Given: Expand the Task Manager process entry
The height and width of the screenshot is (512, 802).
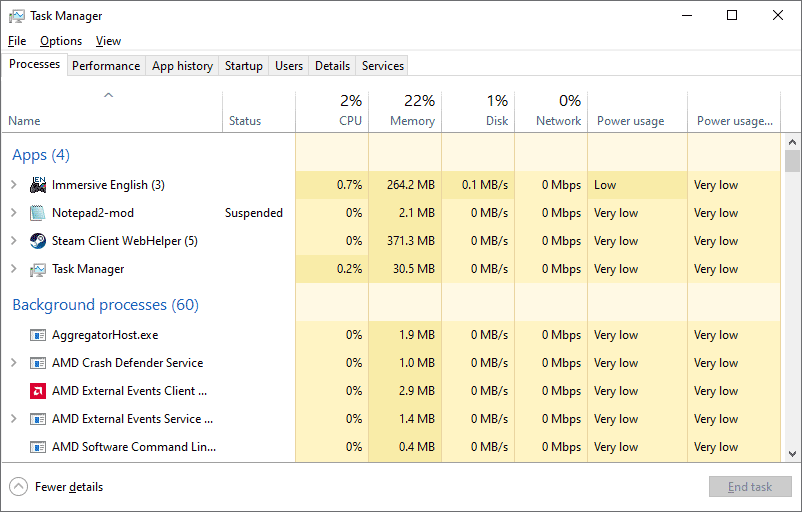Looking at the screenshot, I should 14,269.
